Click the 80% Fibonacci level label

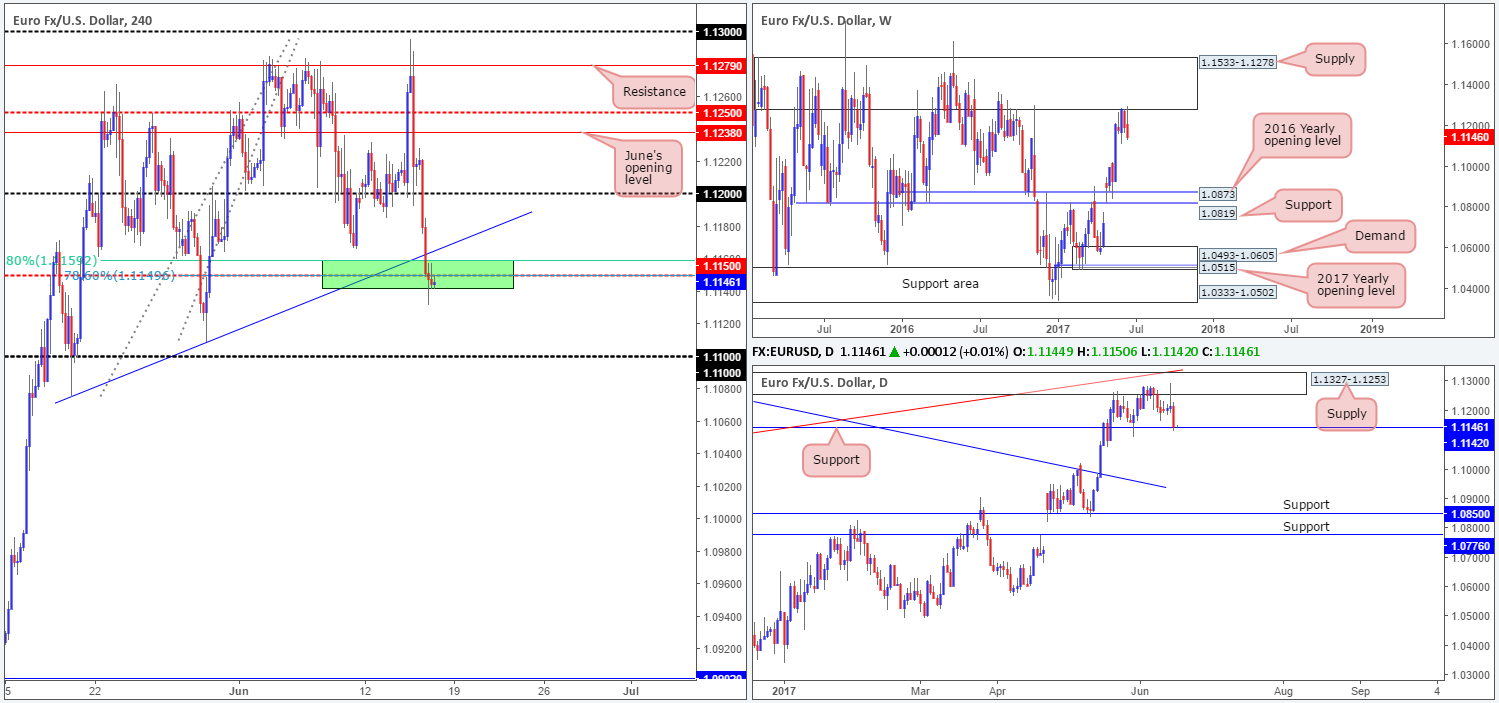pyautogui.click(x=50, y=260)
